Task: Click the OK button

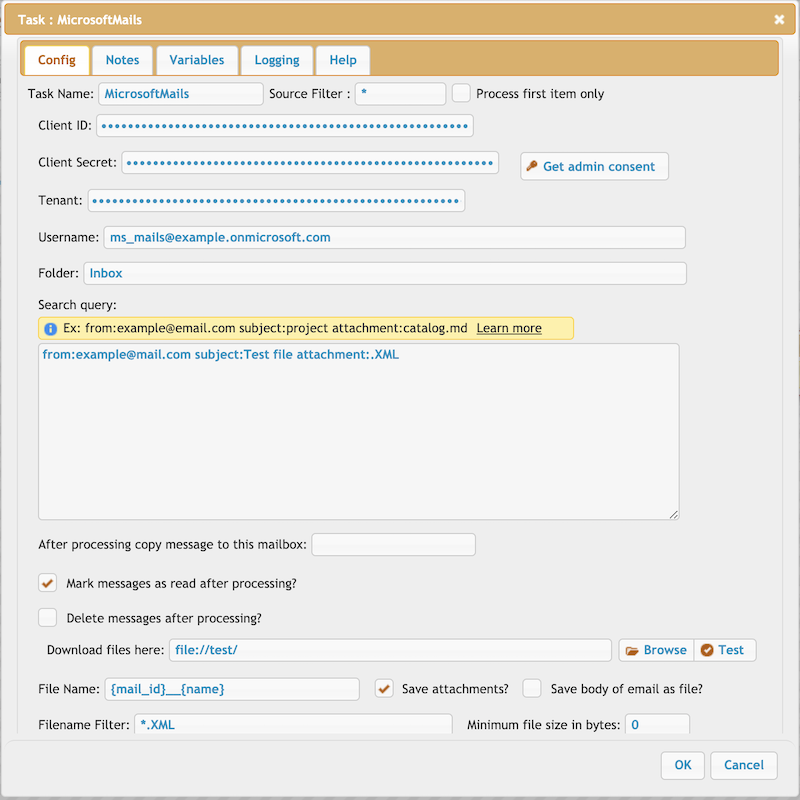Action: tap(683, 765)
